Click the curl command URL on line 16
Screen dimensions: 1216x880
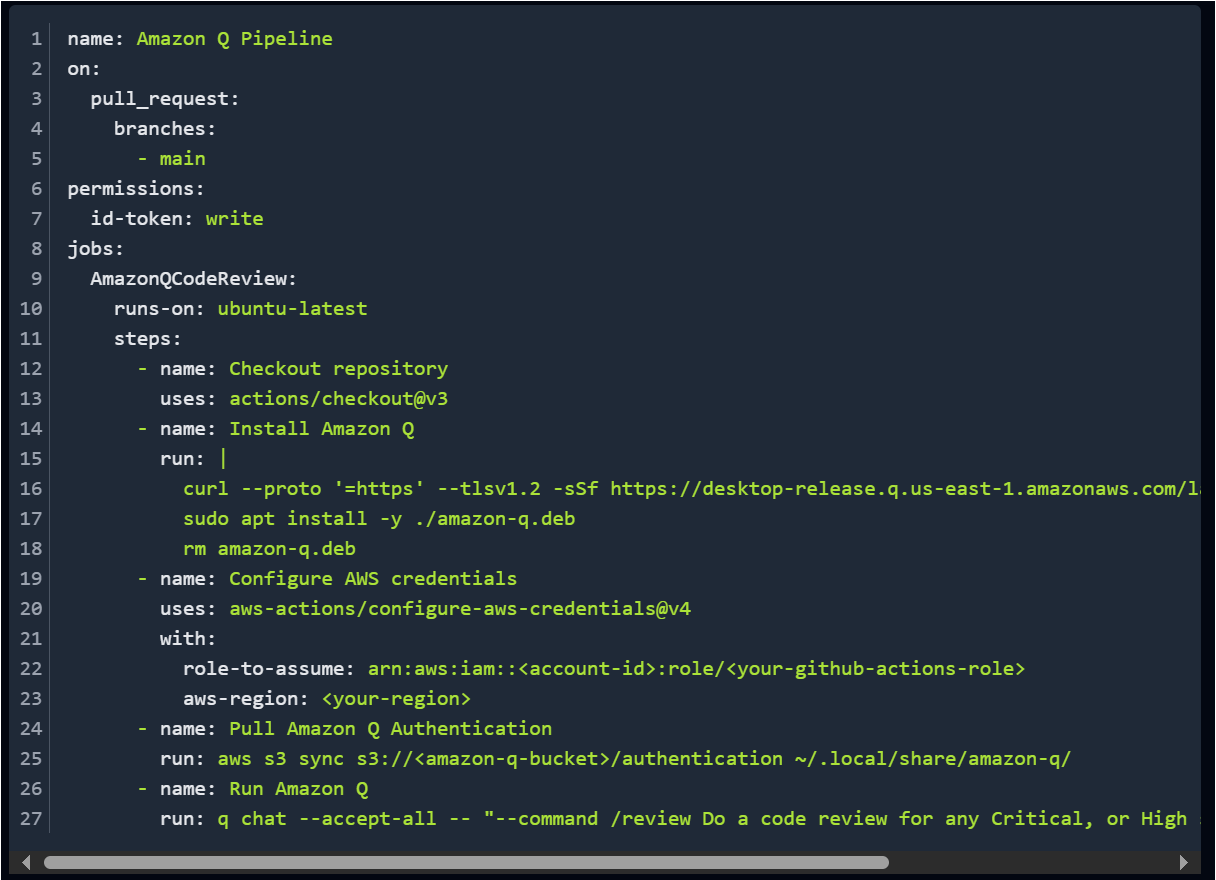click(x=900, y=489)
